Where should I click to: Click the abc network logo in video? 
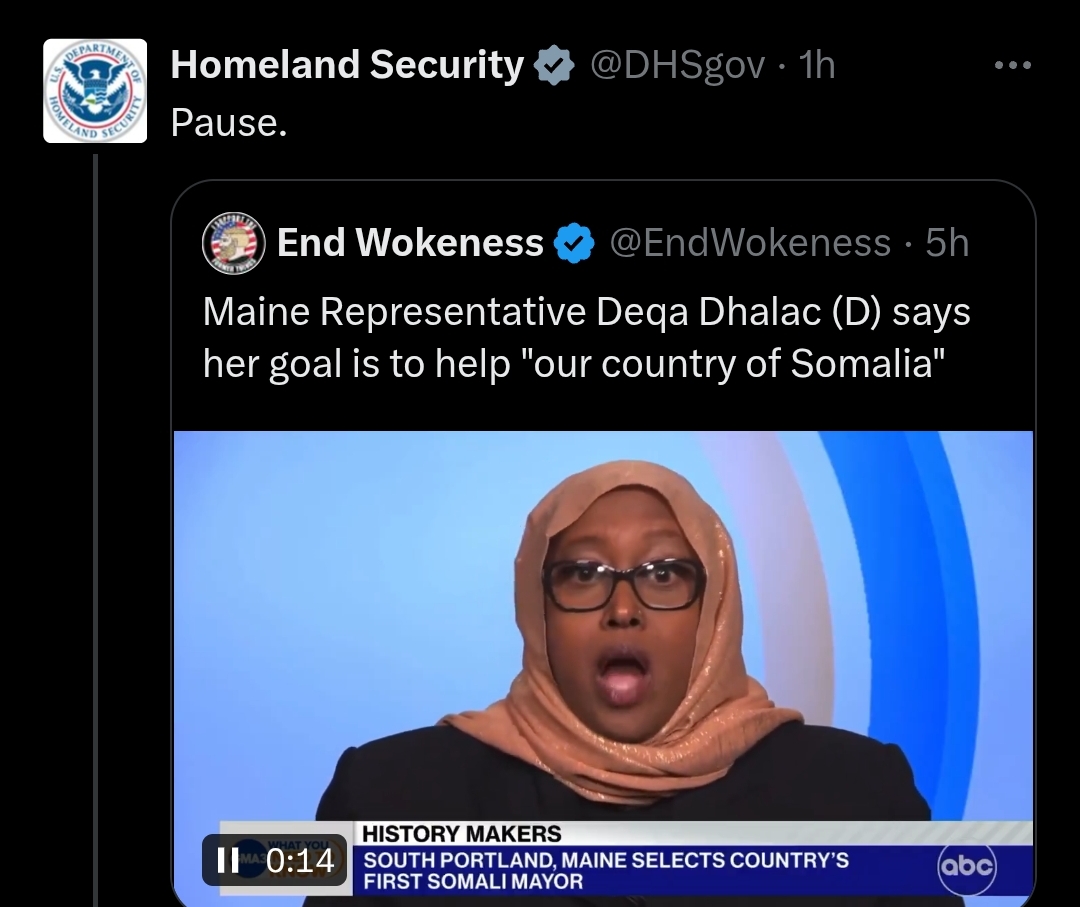coord(966,866)
